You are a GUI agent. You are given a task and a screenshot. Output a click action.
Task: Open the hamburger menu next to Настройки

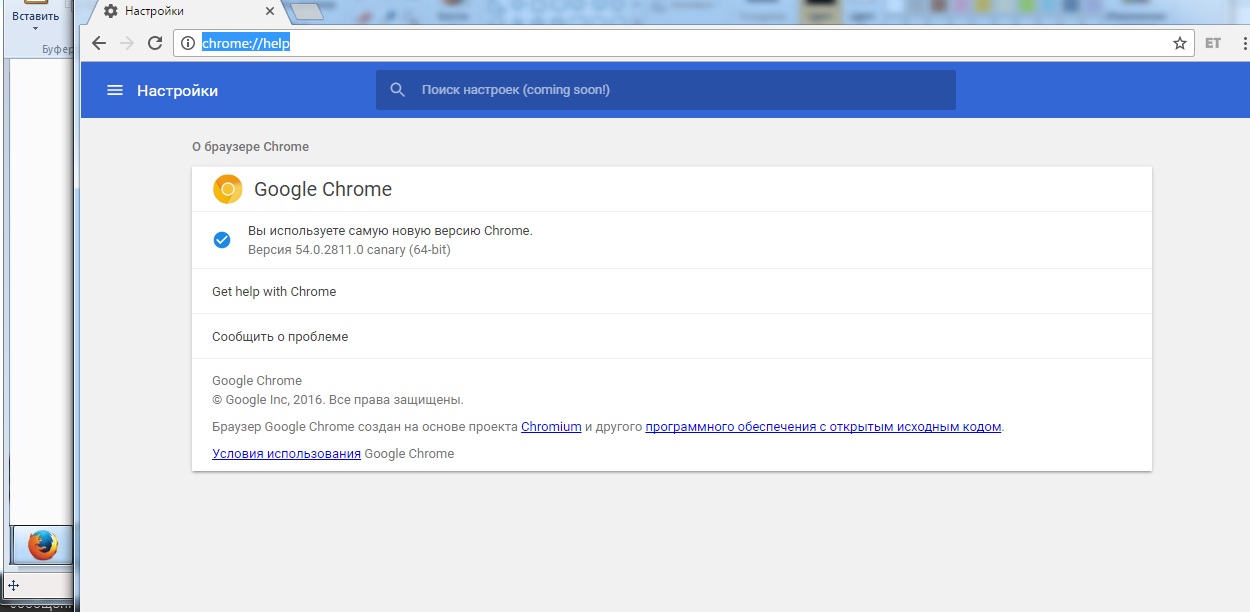[115, 90]
